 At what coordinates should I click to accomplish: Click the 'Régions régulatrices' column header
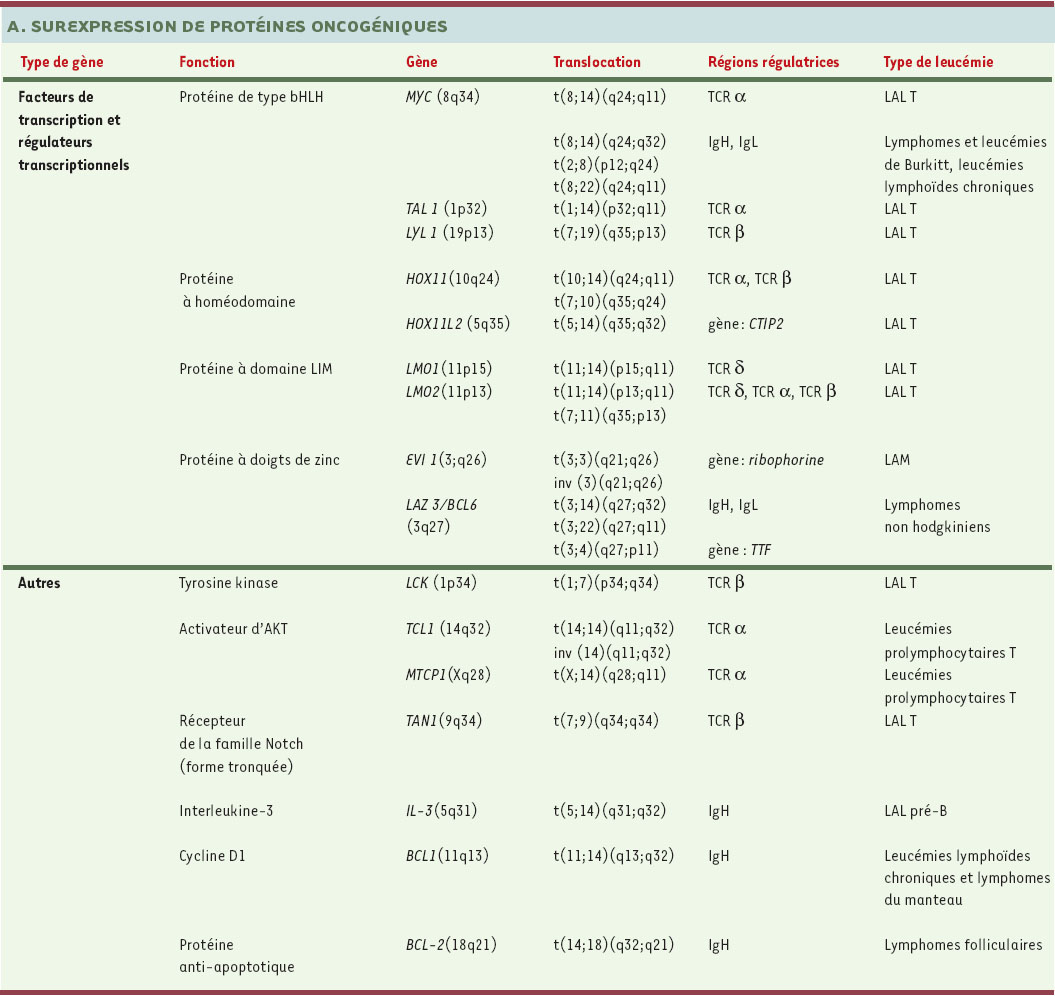click(773, 62)
